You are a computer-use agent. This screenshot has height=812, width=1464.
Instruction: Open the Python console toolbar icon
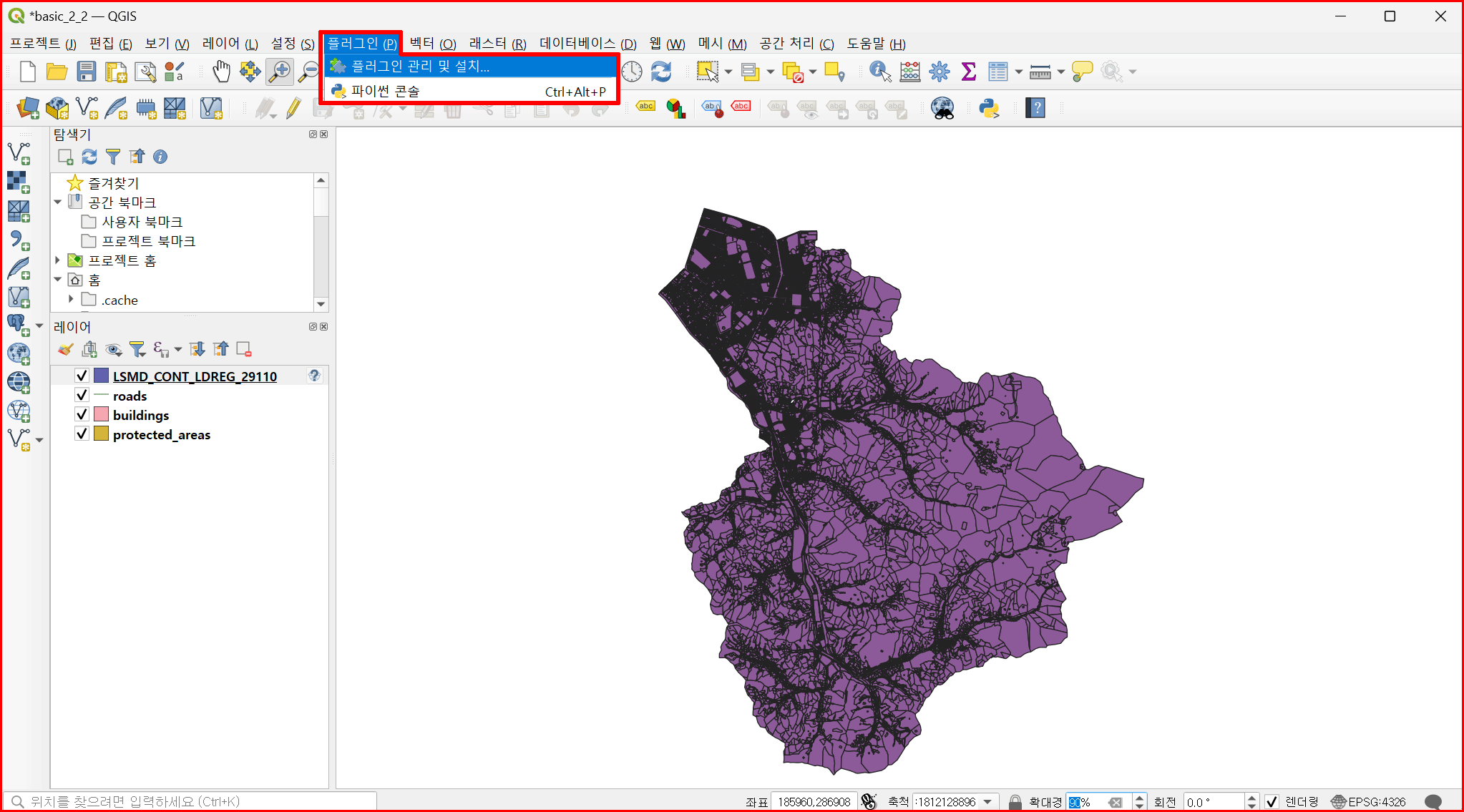[989, 108]
